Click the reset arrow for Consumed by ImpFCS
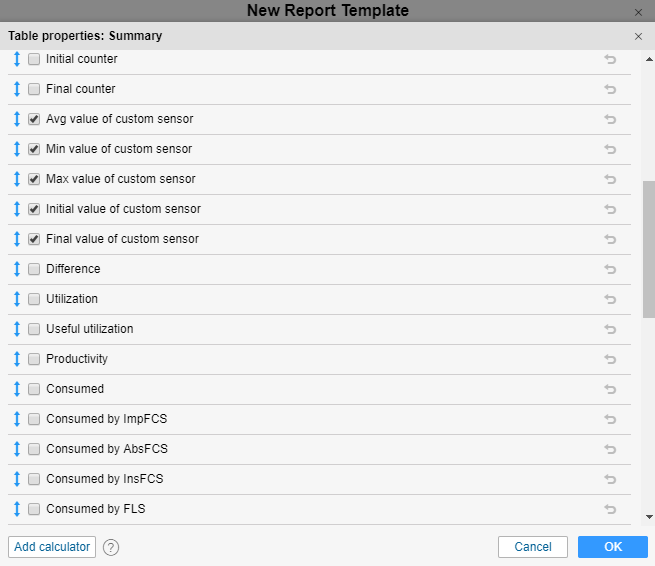Image resolution: width=655 pixels, height=566 pixels. point(610,419)
